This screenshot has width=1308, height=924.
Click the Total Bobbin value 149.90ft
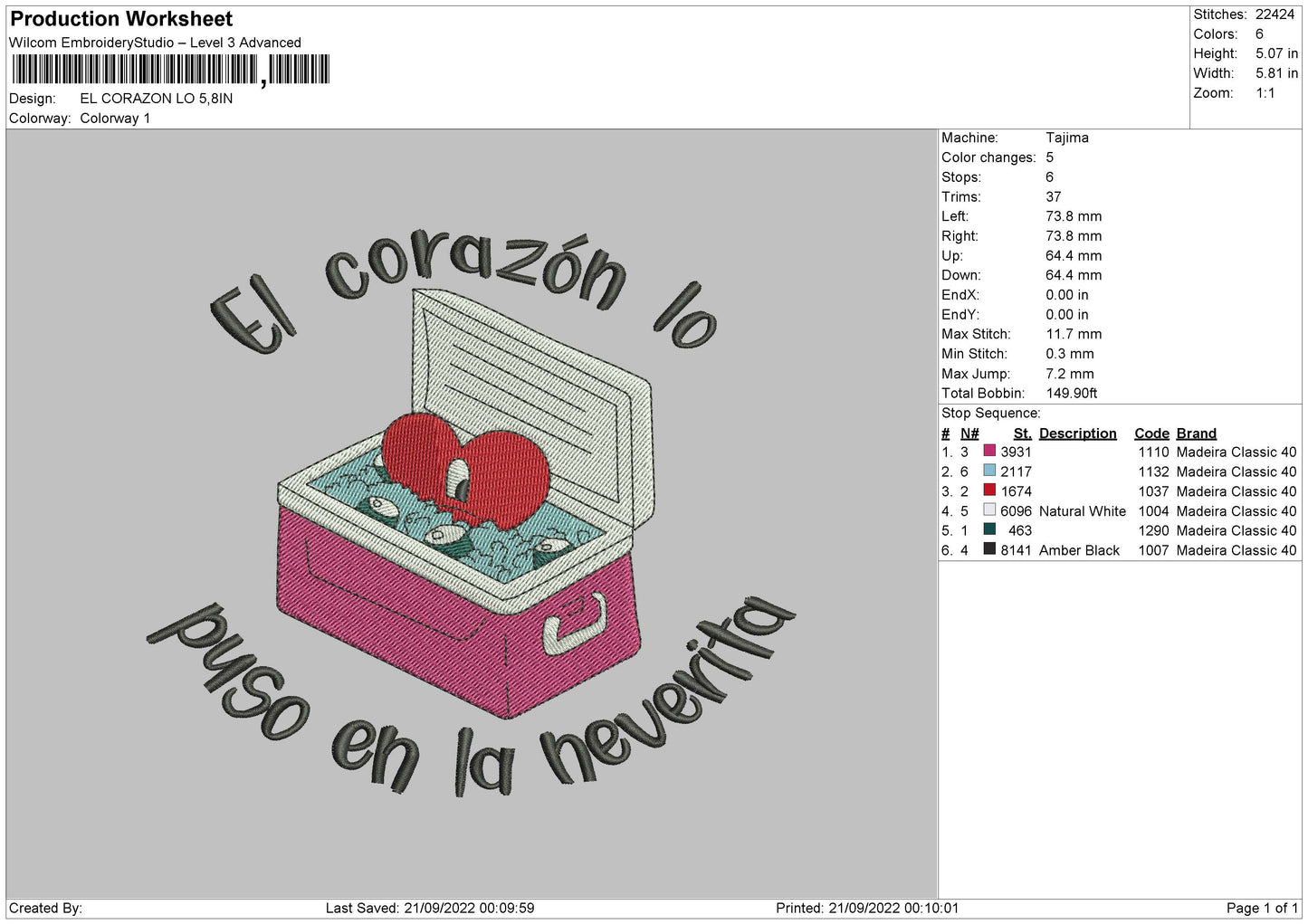[x=1072, y=394]
